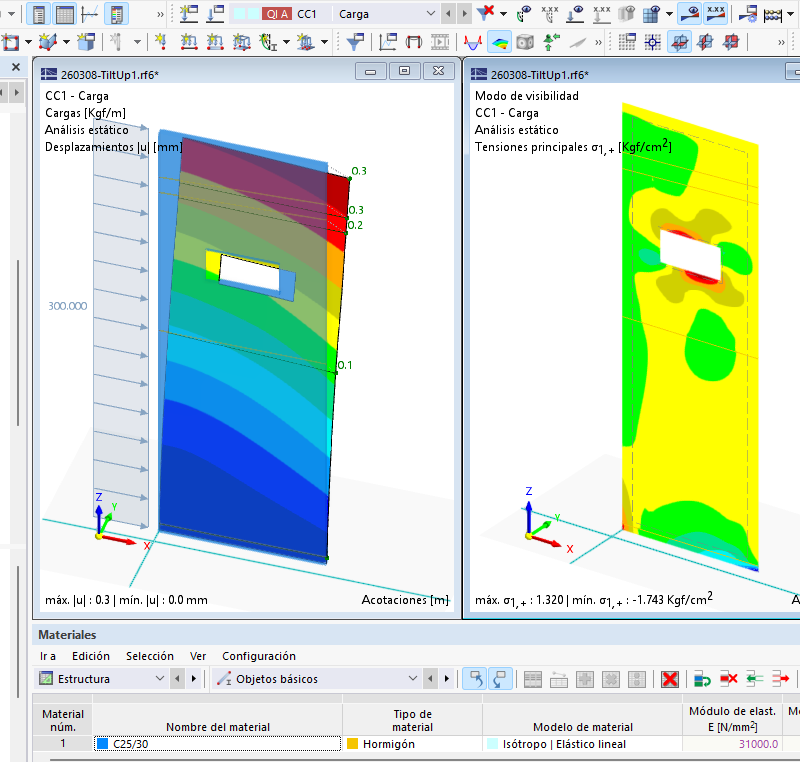800x762 pixels.
Task: Close the left navigator panel X
Action: [16, 67]
